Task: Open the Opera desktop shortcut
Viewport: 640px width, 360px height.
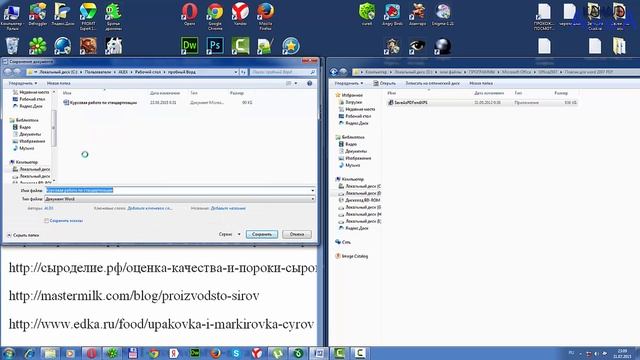Action: click(189, 15)
